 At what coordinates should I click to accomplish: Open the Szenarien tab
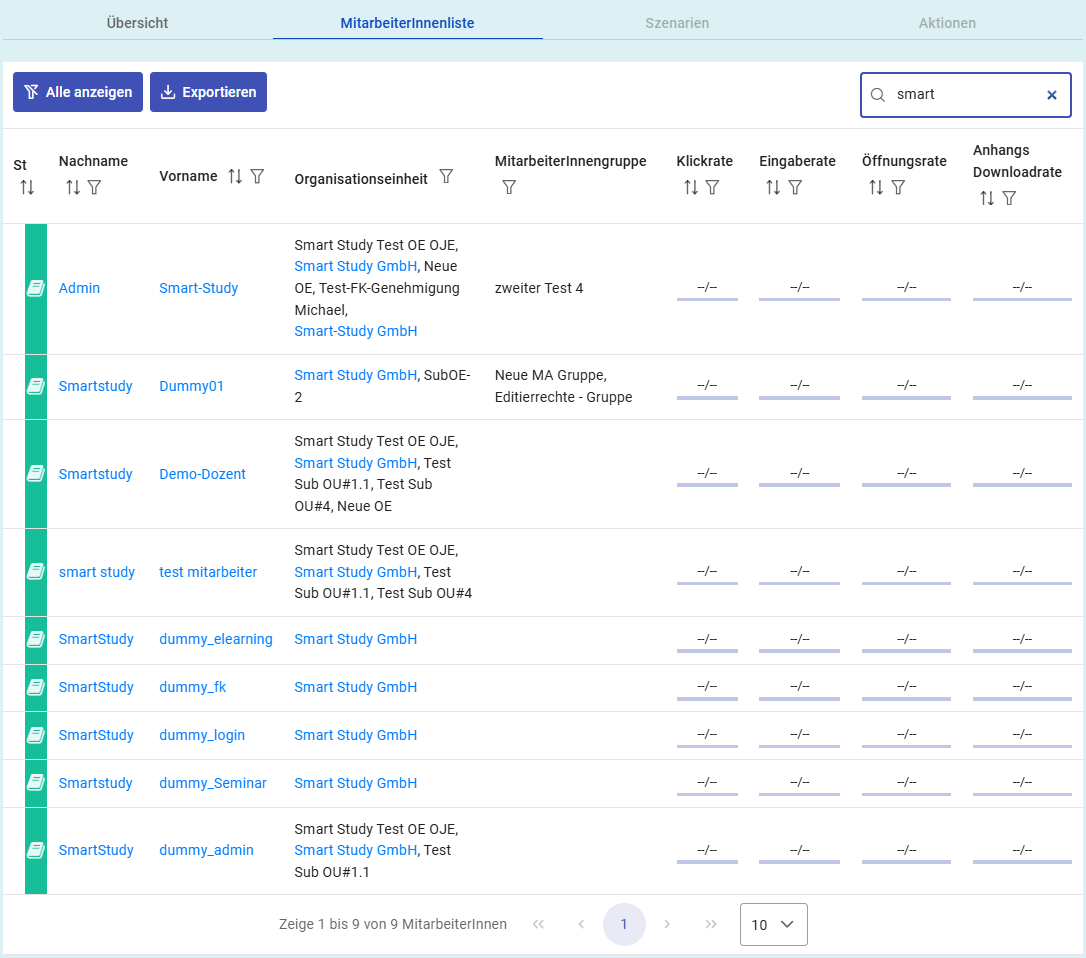click(677, 23)
